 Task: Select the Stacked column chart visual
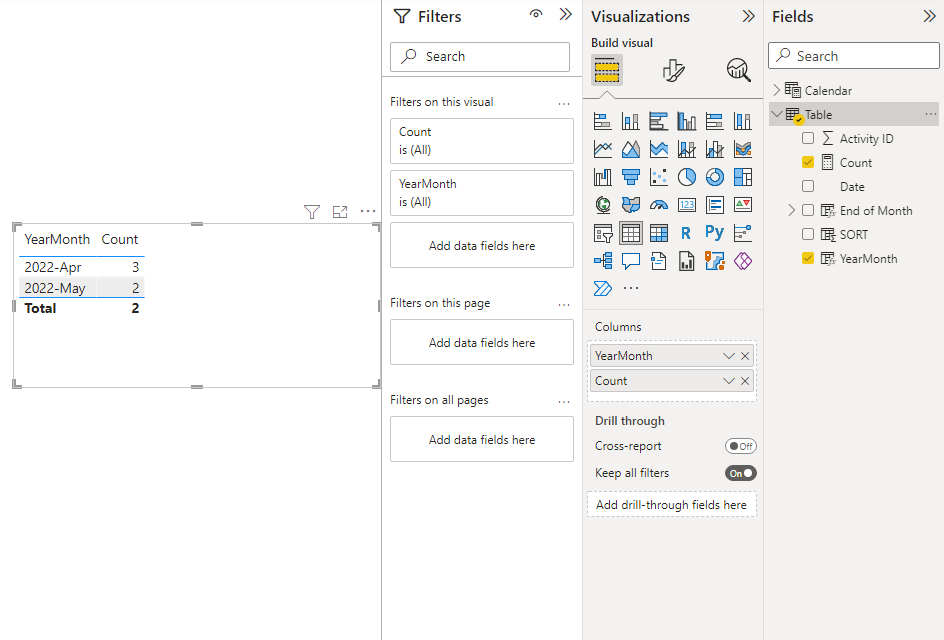630,121
